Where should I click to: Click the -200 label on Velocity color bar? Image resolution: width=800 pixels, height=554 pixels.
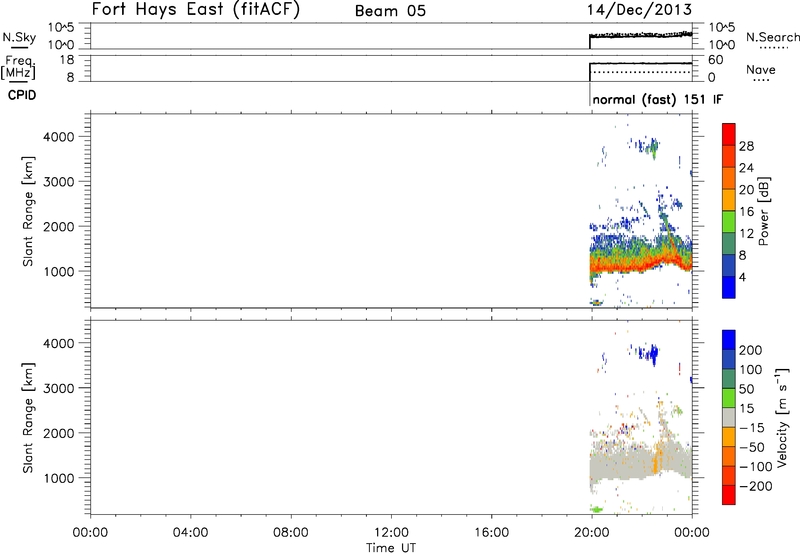tap(755, 486)
